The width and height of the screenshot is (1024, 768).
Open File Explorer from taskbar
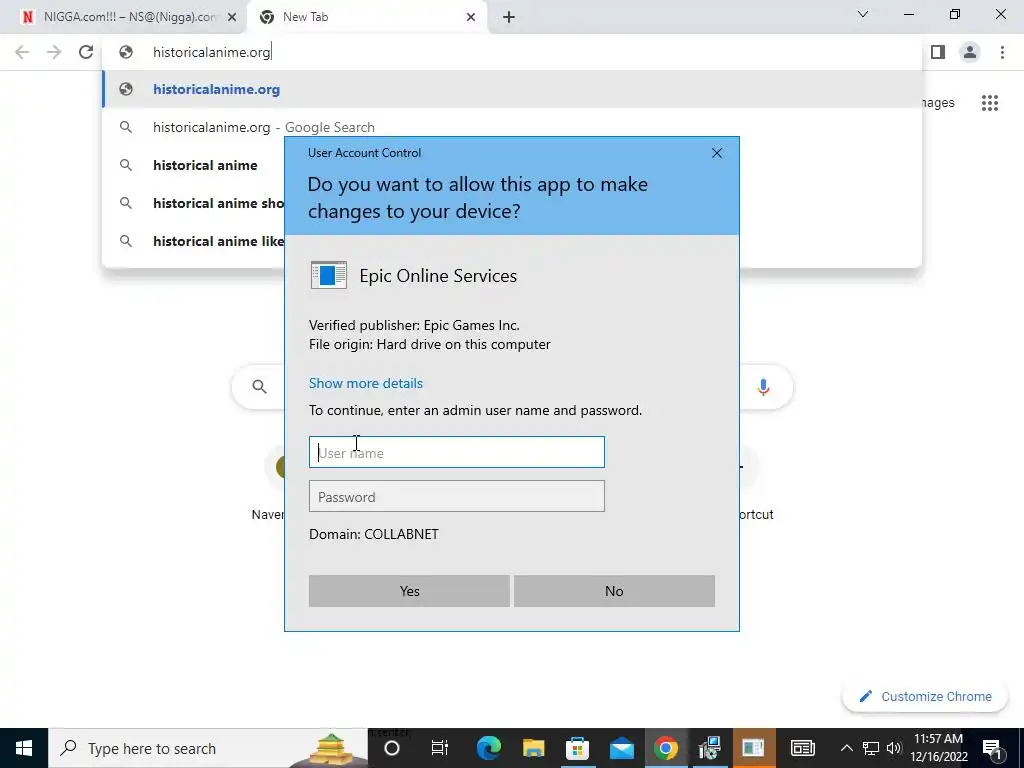point(534,748)
